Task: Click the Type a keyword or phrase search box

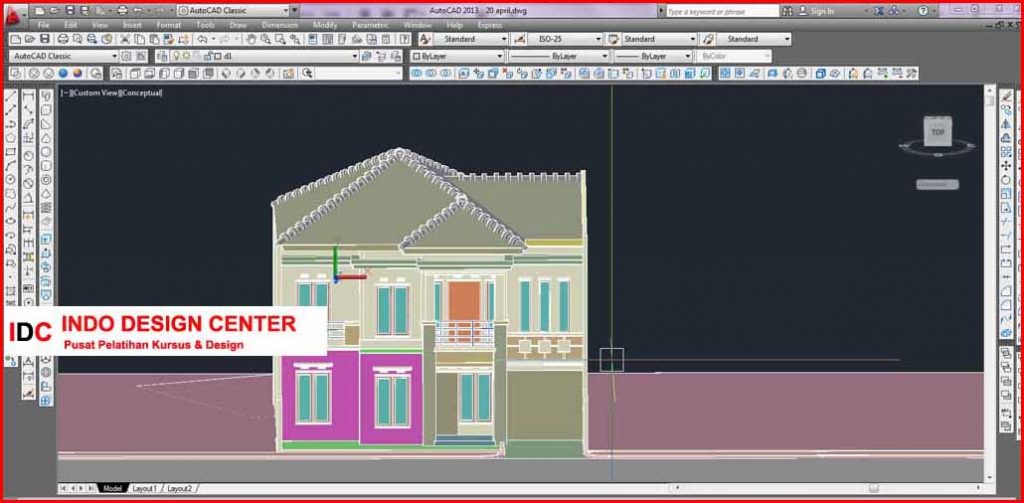Action: pos(722,11)
